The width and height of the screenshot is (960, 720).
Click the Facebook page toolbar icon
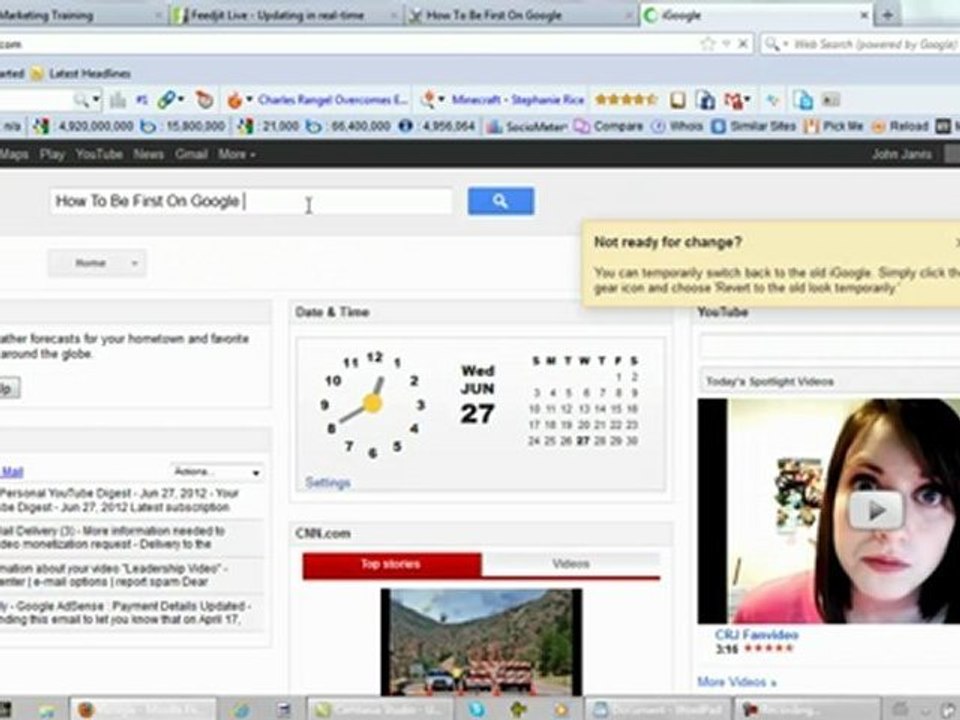705,100
